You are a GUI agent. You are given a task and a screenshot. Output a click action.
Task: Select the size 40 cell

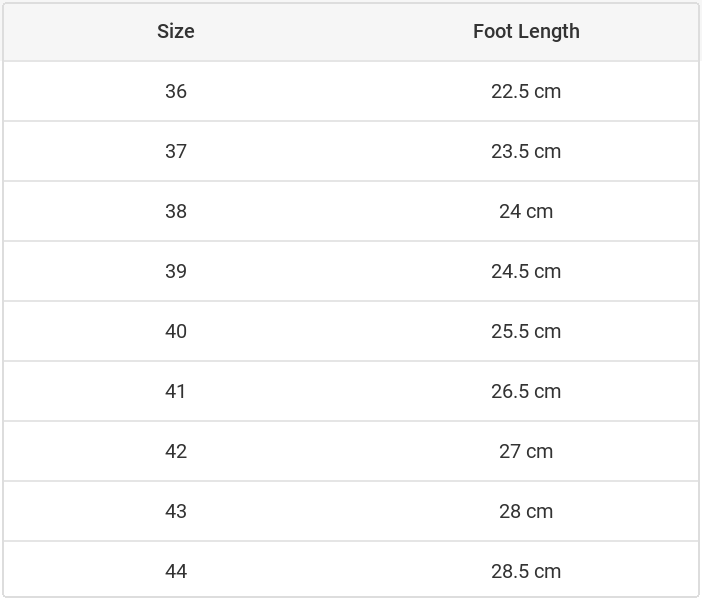176,331
